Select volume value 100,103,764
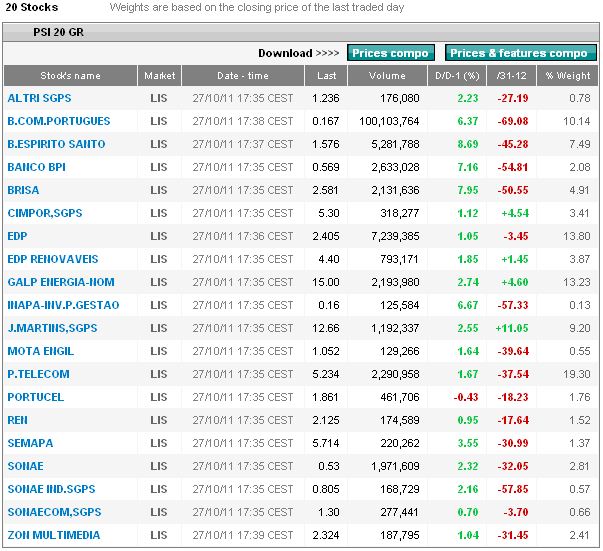 pyautogui.click(x=389, y=121)
